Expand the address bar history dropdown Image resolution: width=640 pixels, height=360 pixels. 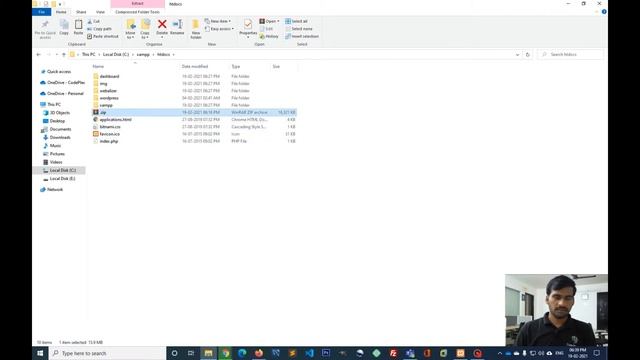coord(518,54)
